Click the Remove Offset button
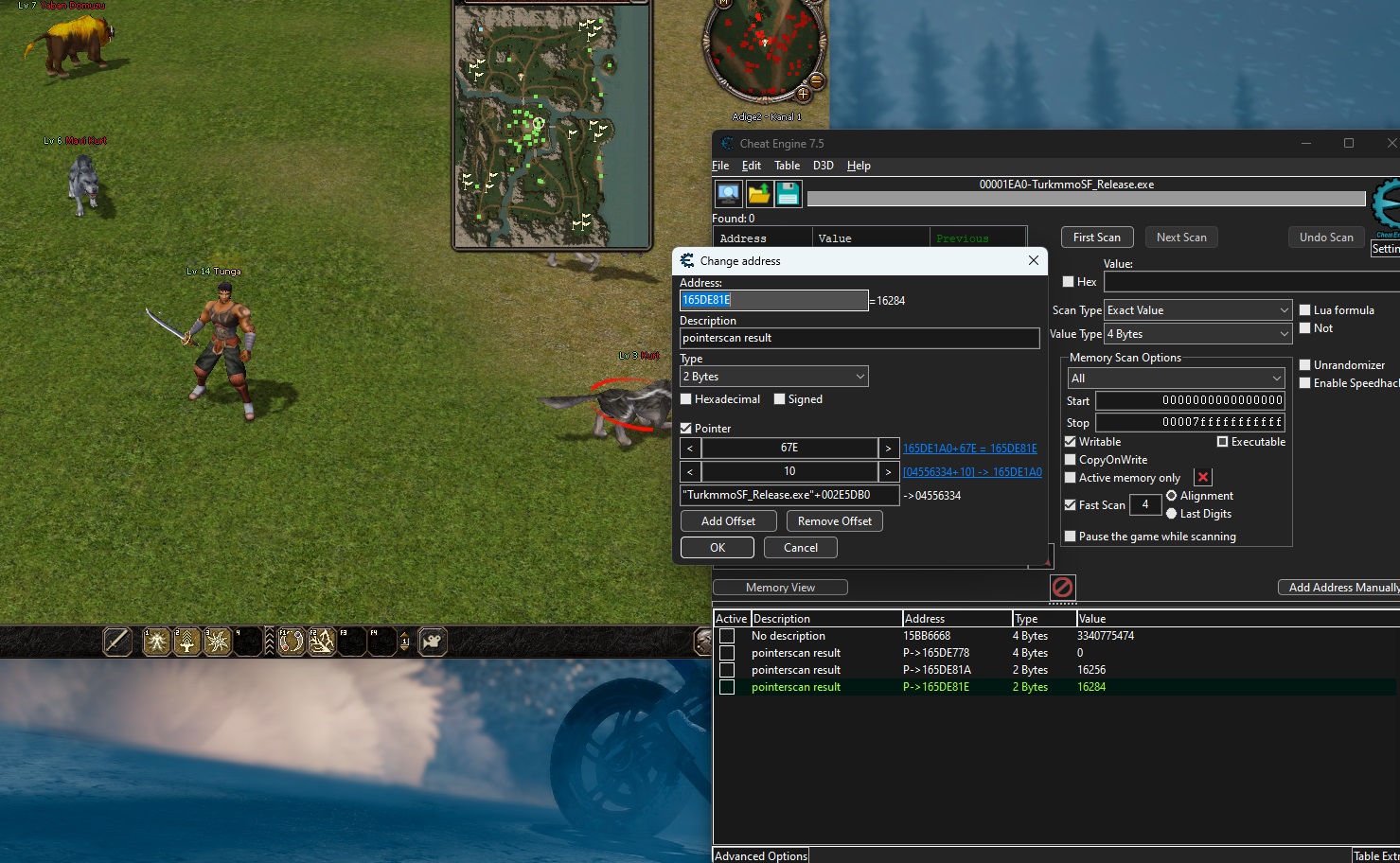 (x=835, y=521)
